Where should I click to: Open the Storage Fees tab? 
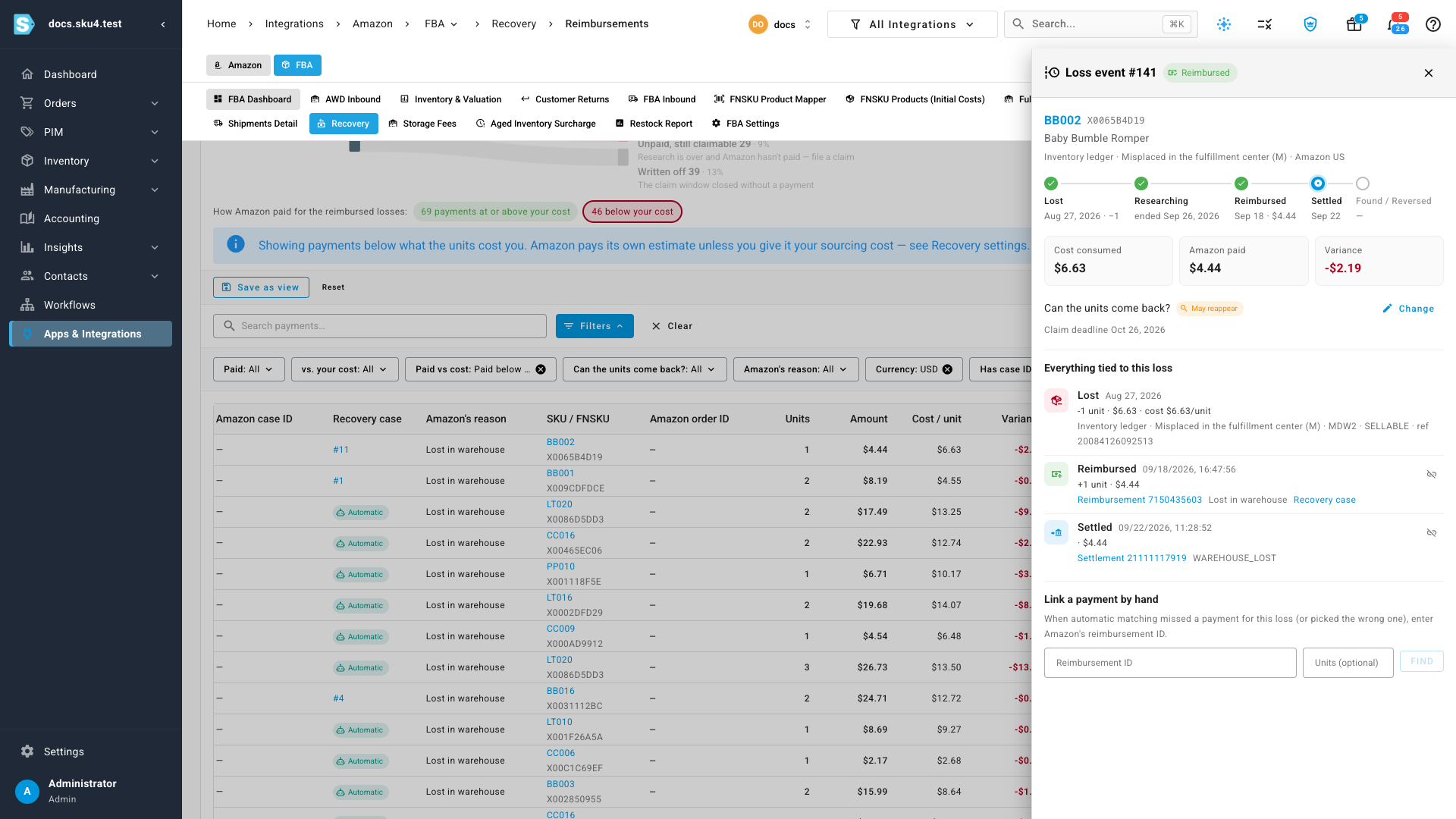click(422, 124)
